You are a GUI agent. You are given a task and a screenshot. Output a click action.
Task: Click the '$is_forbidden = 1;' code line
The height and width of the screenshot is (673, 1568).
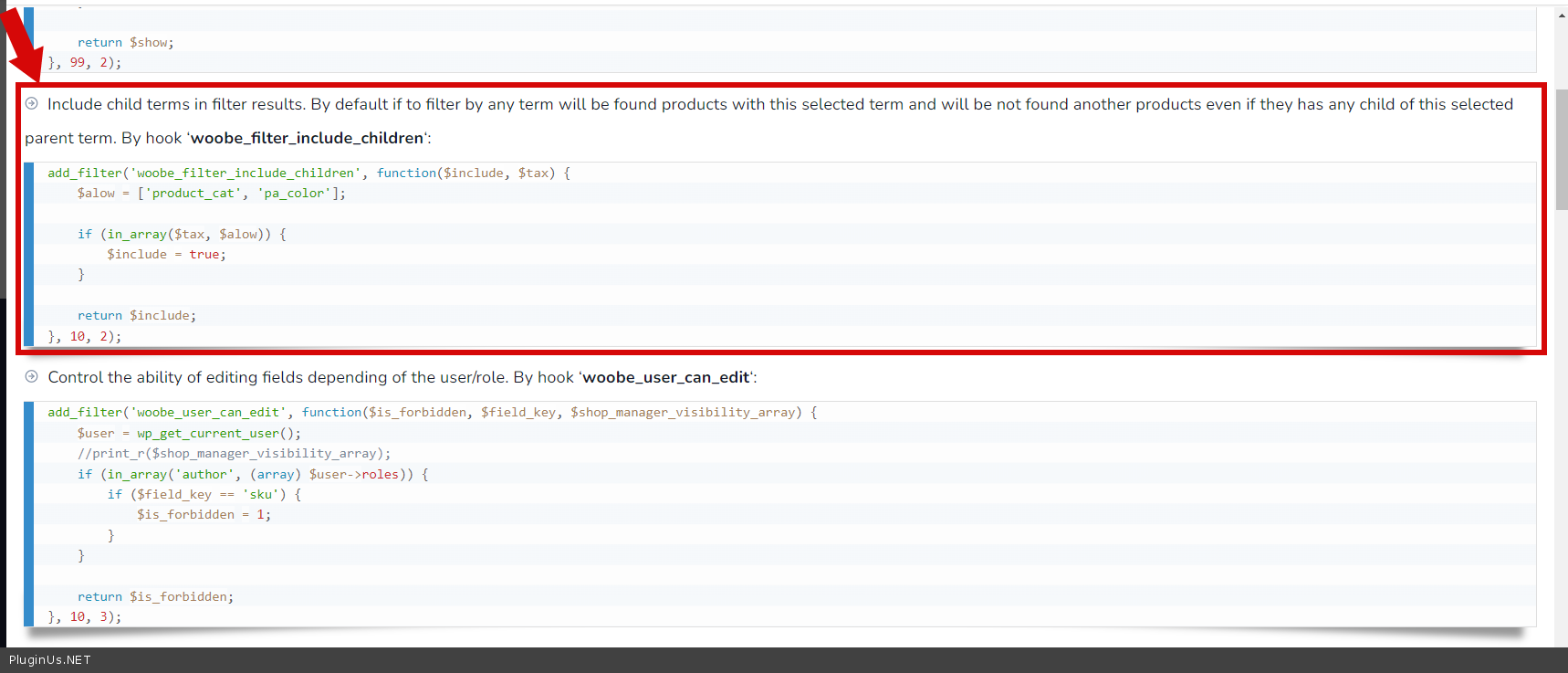(x=204, y=515)
